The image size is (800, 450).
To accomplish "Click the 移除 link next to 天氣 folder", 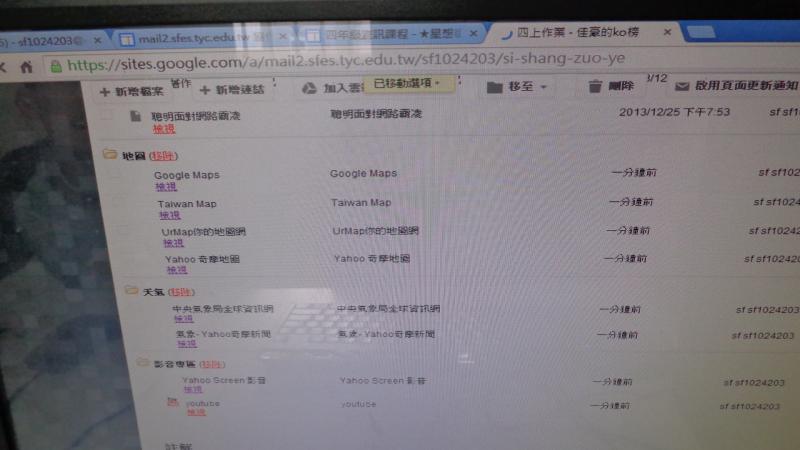I will 181,292.
